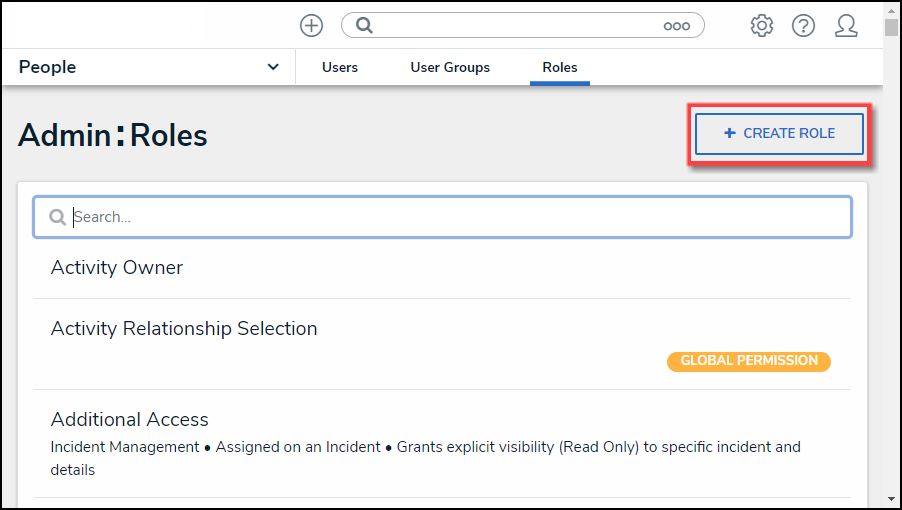Expand the People dropdown chevron
Image resolution: width=902 pixels, height=510 pixels.
273,67
